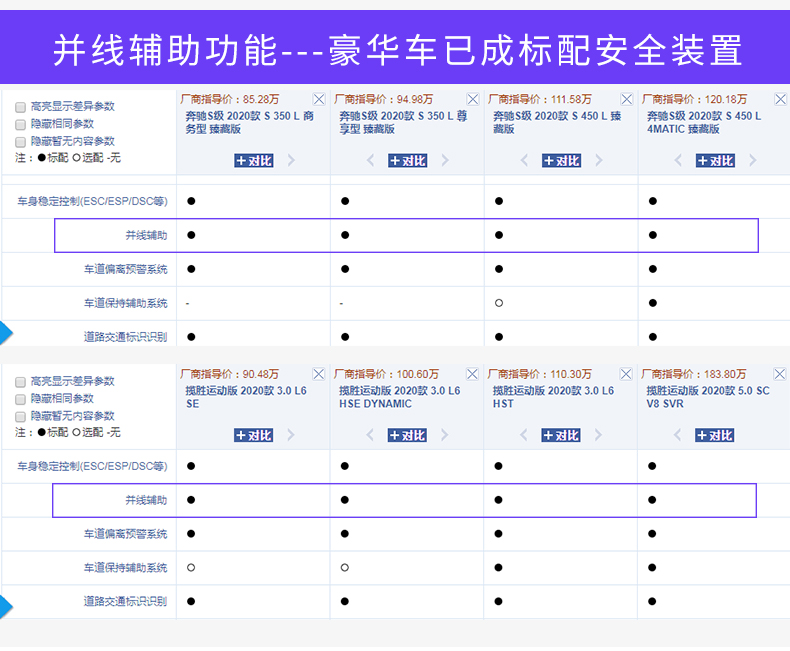The image size is (790, 651).
Task: Tick 隐藏暂无内容参数 in the 揽胜运动版 table
Action: [21, 416]
